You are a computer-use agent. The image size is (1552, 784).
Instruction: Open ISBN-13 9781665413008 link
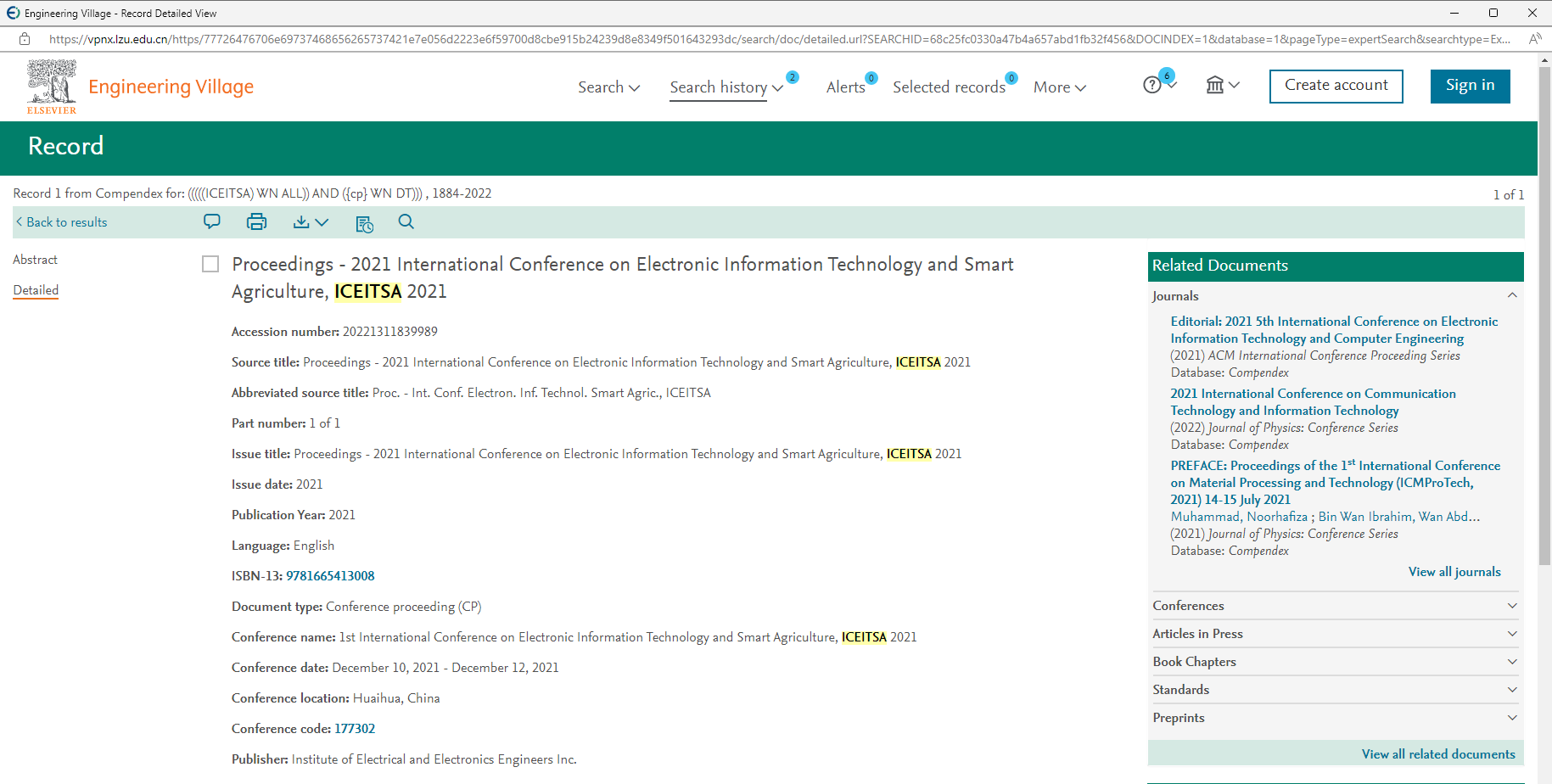pos(330,576)
